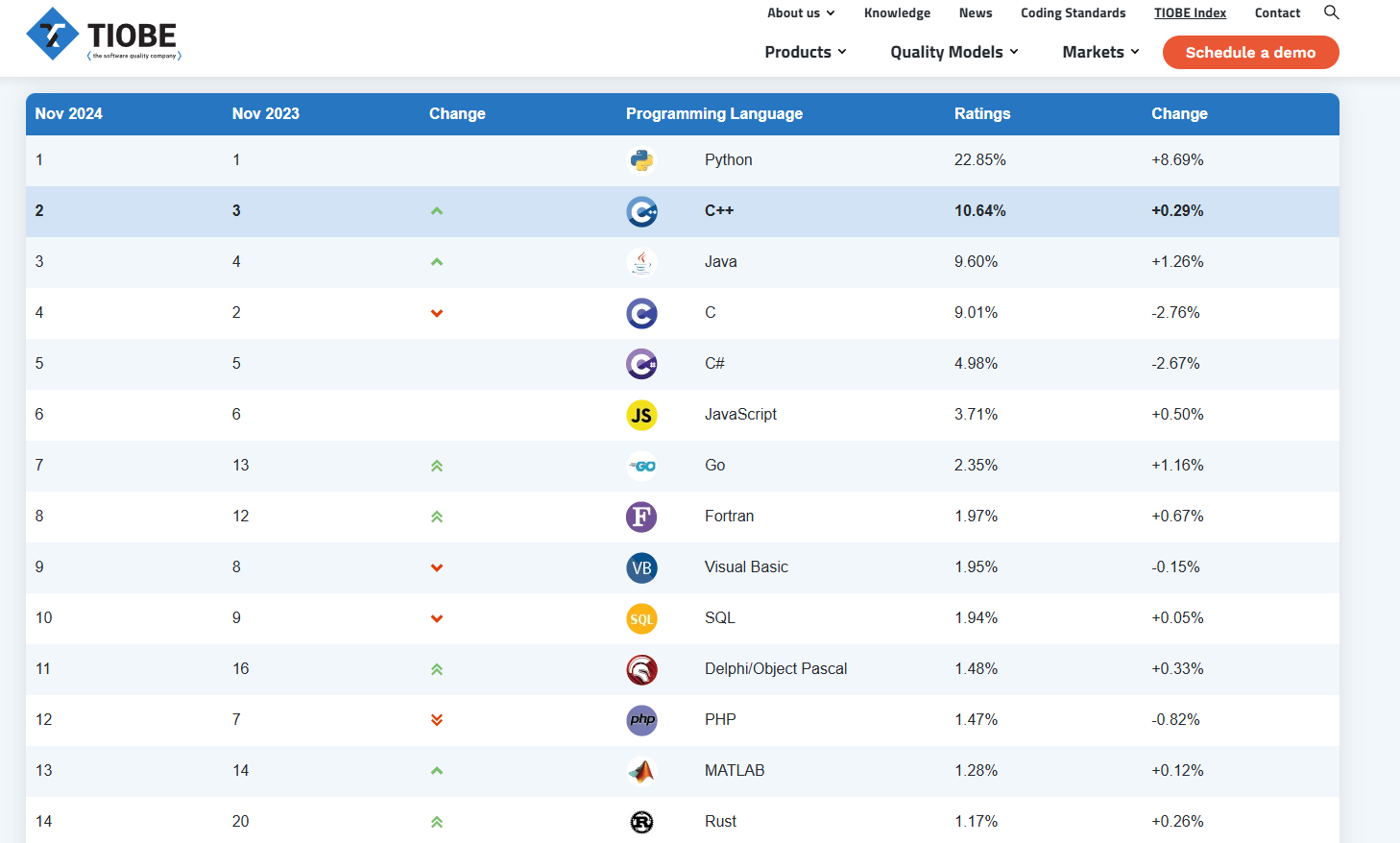Click the Programming Language column header
This screenshot has height=843, width=1400.
(714, 113)
